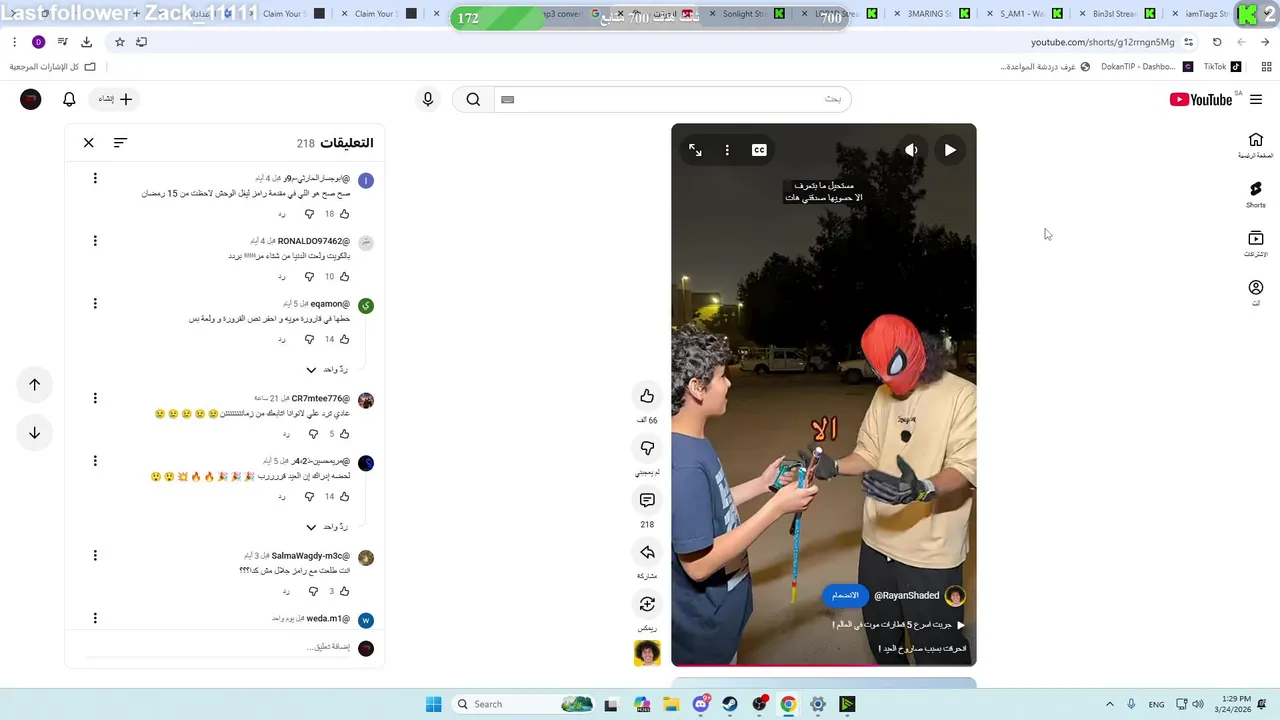Dislike the comment with 18 likes
Screen dimensions: 1280x720
pos(309,214)
